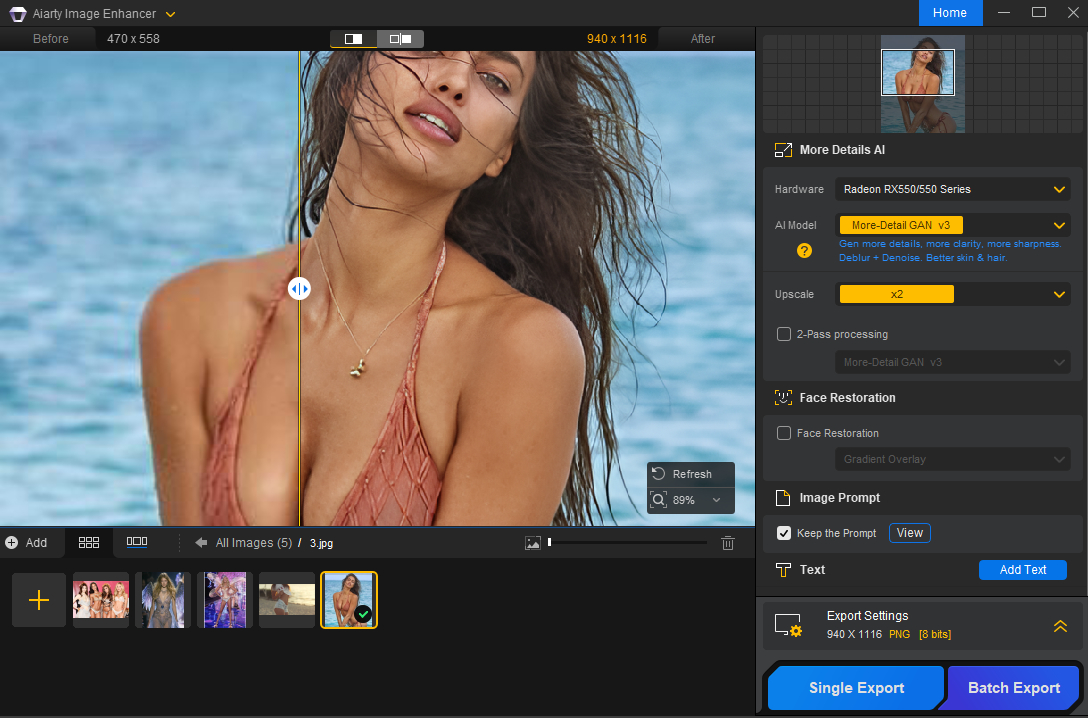Viewport: 1088px width, 718px height.
Task: Open the AI Model dropdown
Action: 1059,225
